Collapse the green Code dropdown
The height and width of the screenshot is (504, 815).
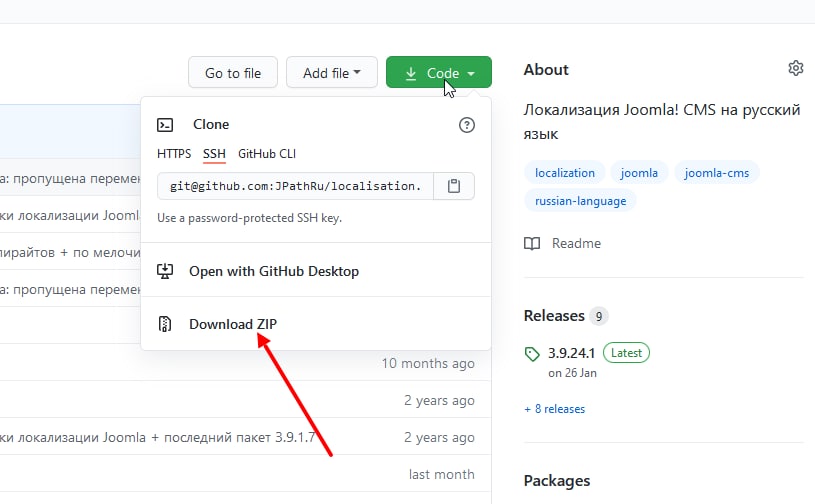(x=439, y=73)
